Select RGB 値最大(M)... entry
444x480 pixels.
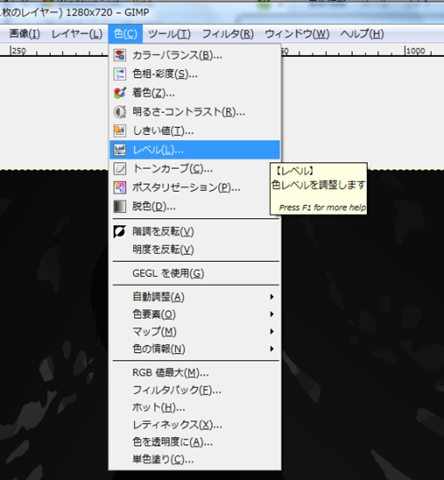pyautogui.click(x=195, y=373)
